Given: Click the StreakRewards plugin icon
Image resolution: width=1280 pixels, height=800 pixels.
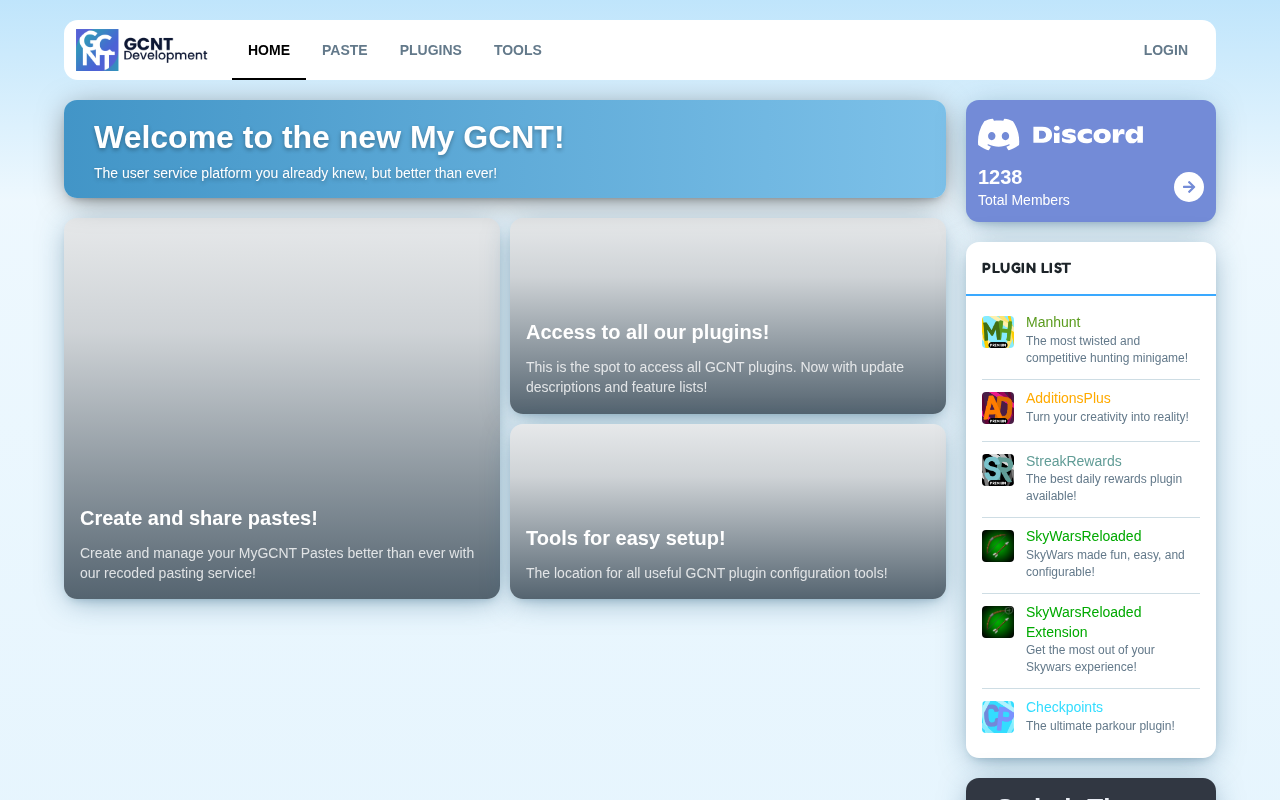Looking at the screenshot, I should pyautogui.click(x=998, y=470).
